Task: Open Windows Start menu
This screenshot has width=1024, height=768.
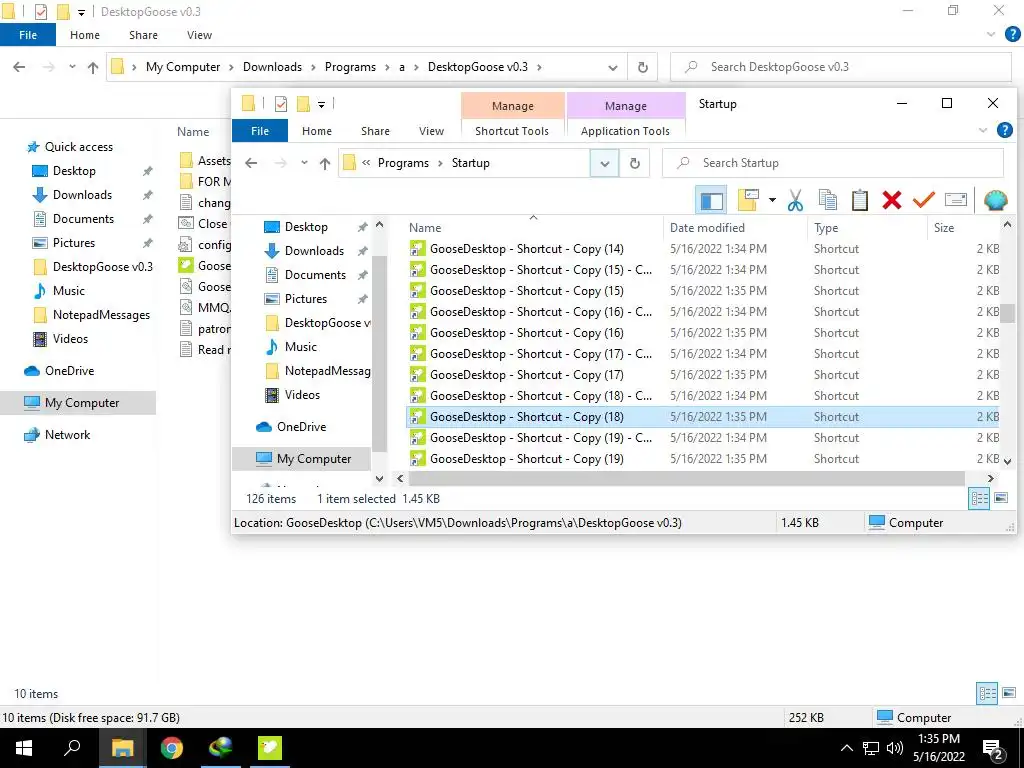Action: [x=24, y=748]
